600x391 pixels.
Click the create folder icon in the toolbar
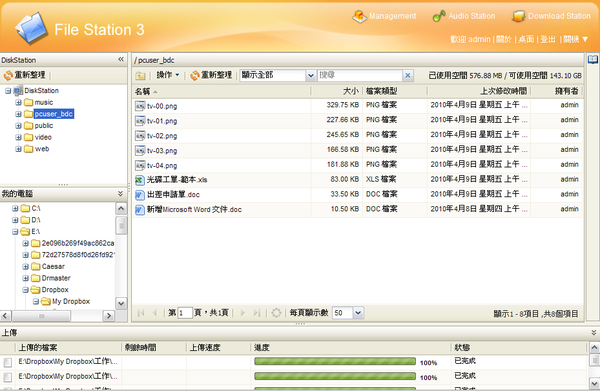(x=140, y=76)
